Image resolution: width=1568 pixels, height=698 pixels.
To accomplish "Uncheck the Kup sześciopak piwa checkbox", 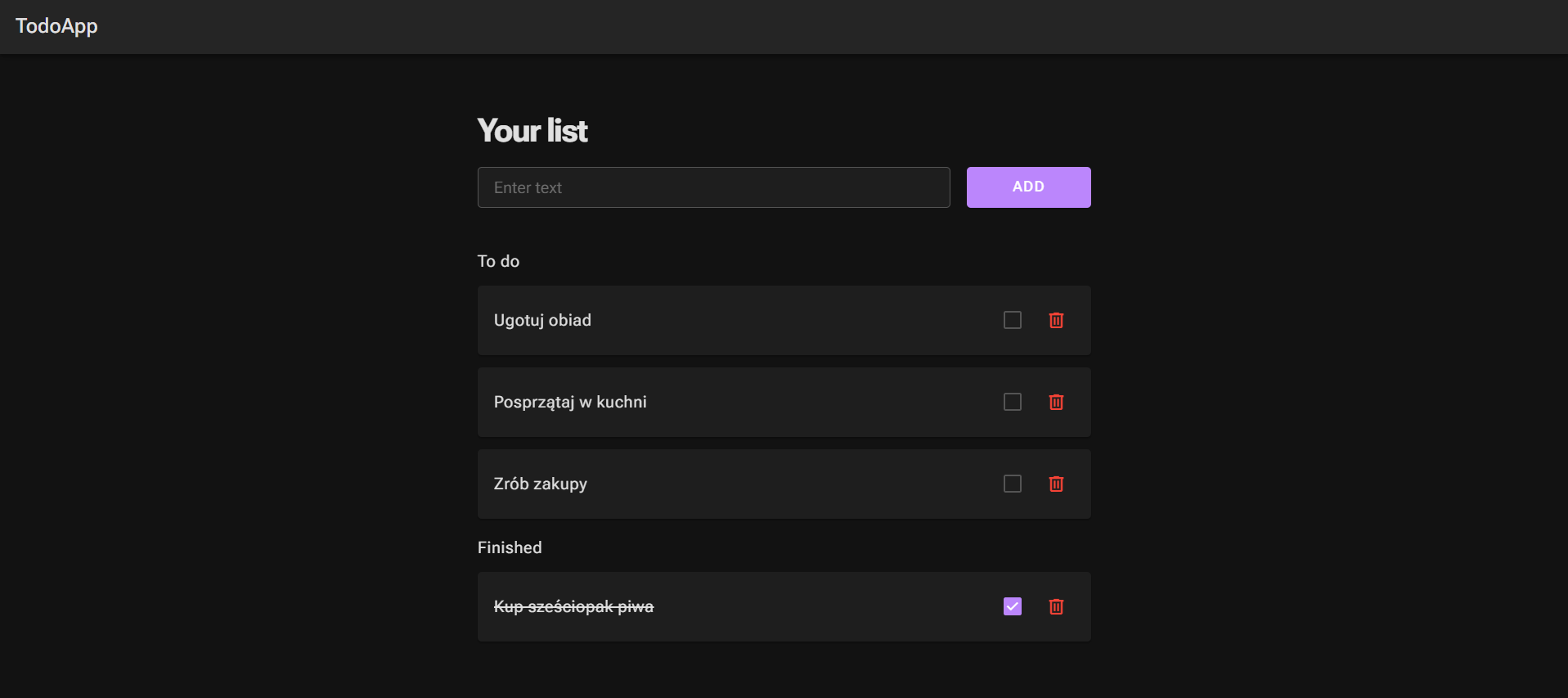I will point(1013,606).
